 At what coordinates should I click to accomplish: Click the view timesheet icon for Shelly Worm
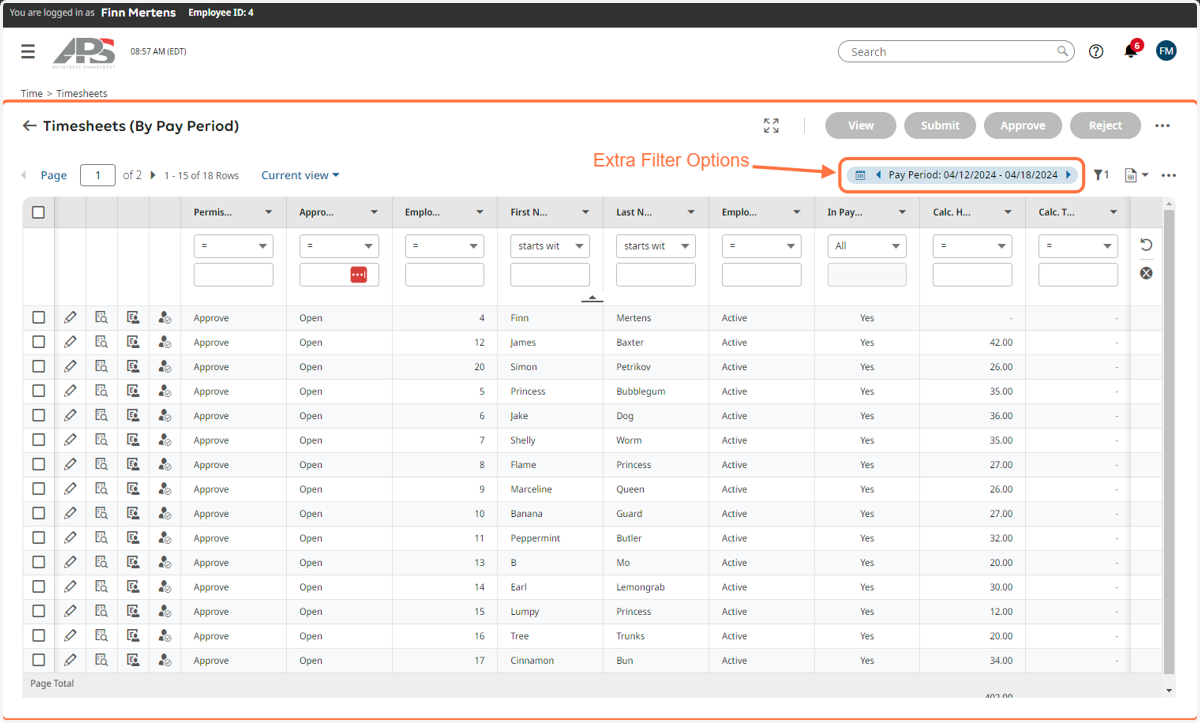(x=101, y=440)
